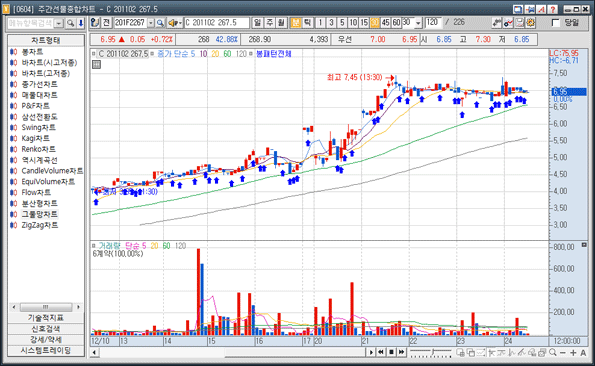Click the minus zoom-out icon
The image size is (595, 366).
[x=563, y=353]
